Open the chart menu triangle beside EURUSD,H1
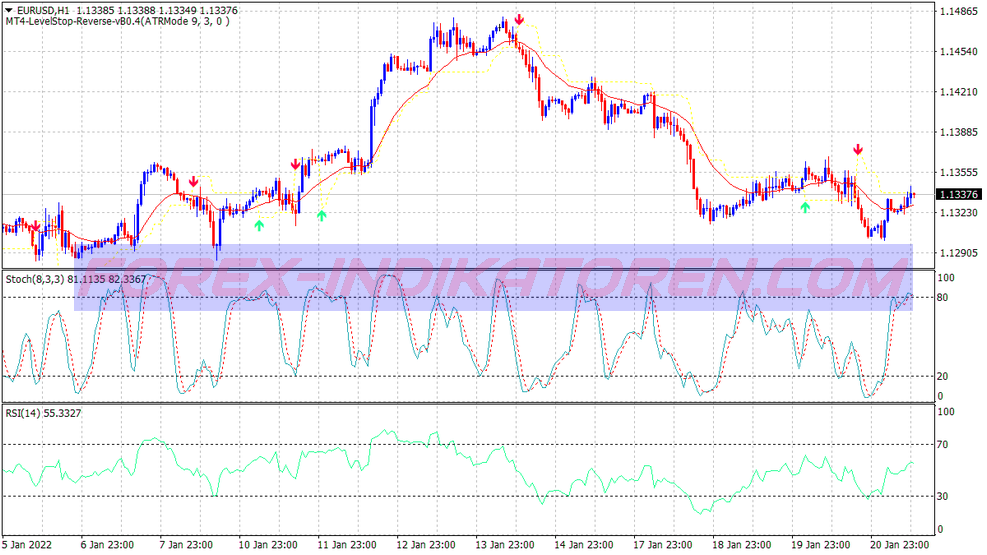Screen dimensions: 987x555 pyautogui.click(x=8, y=10)
